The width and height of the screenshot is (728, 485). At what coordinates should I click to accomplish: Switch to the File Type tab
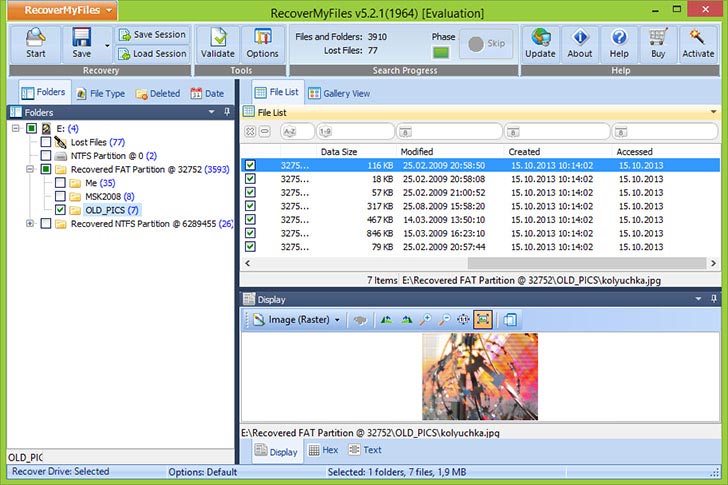[x=101, y=94]
